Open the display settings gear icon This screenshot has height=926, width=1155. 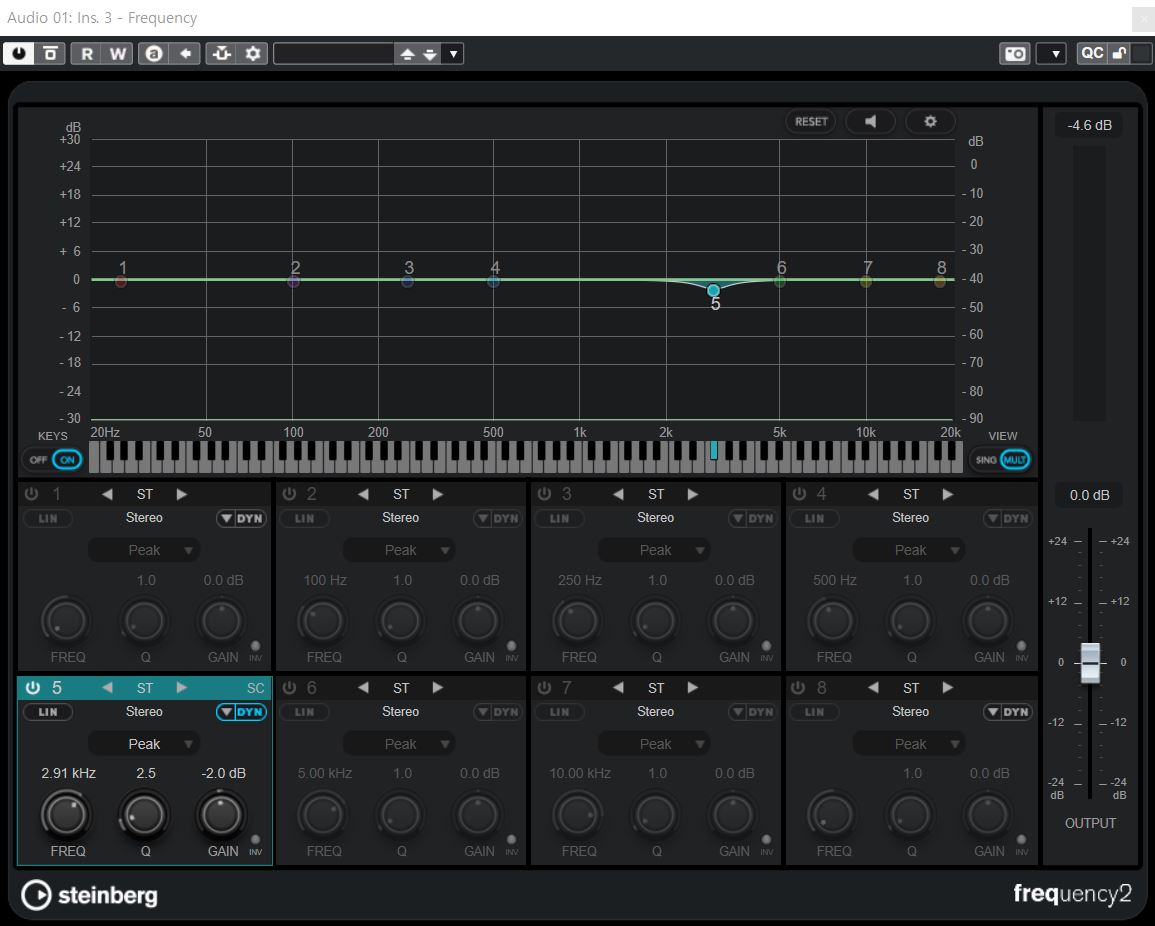click(x=930, y=122)
